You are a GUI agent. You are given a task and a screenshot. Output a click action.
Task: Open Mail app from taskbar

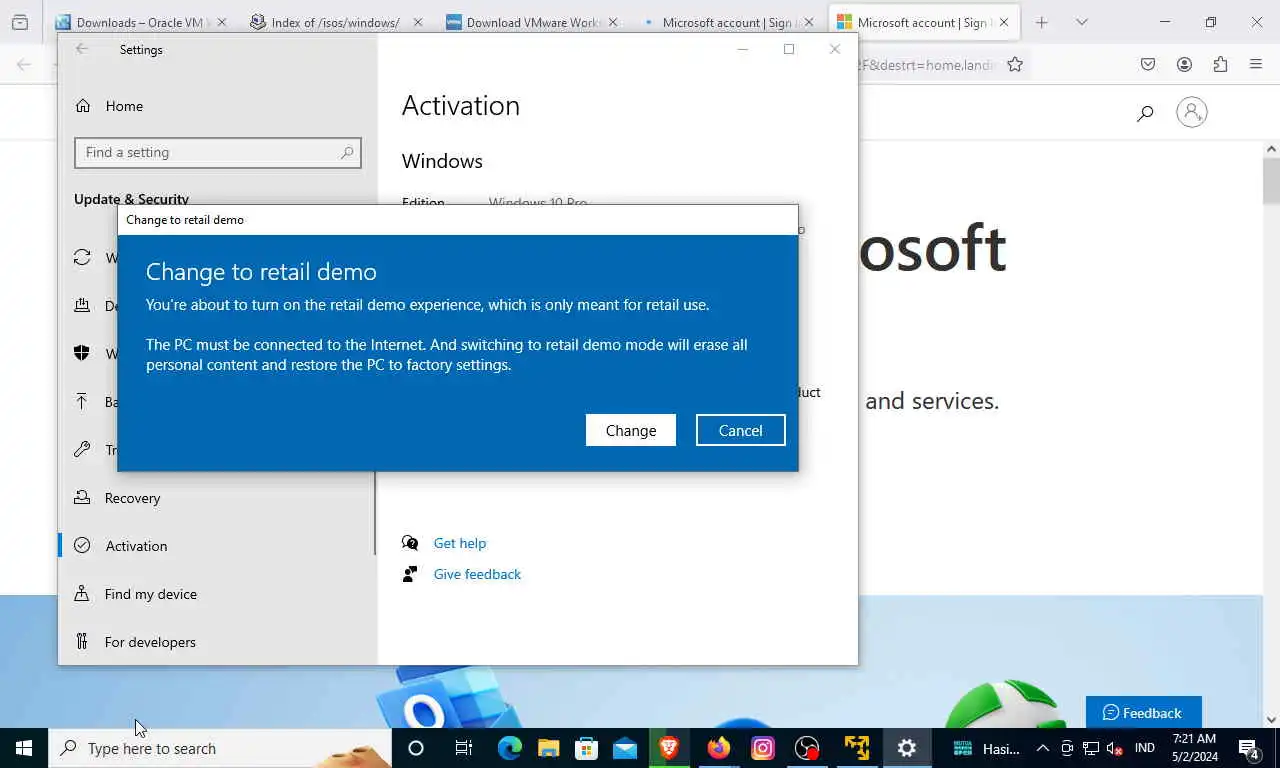pos(626,748)
